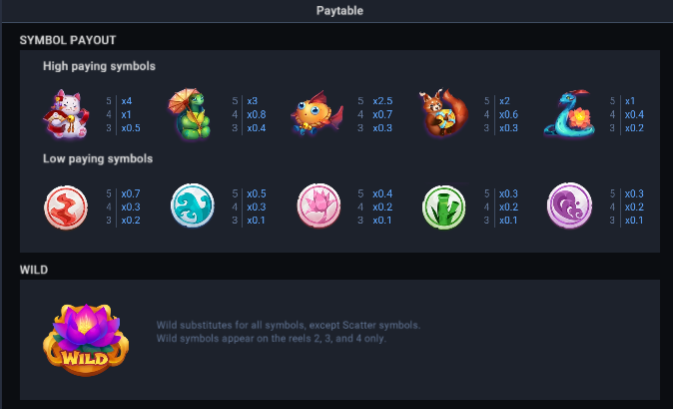The height and width of the screenshot is (409, 673).
Task: Select the red fire coin symbol
Action: (66, 207)
